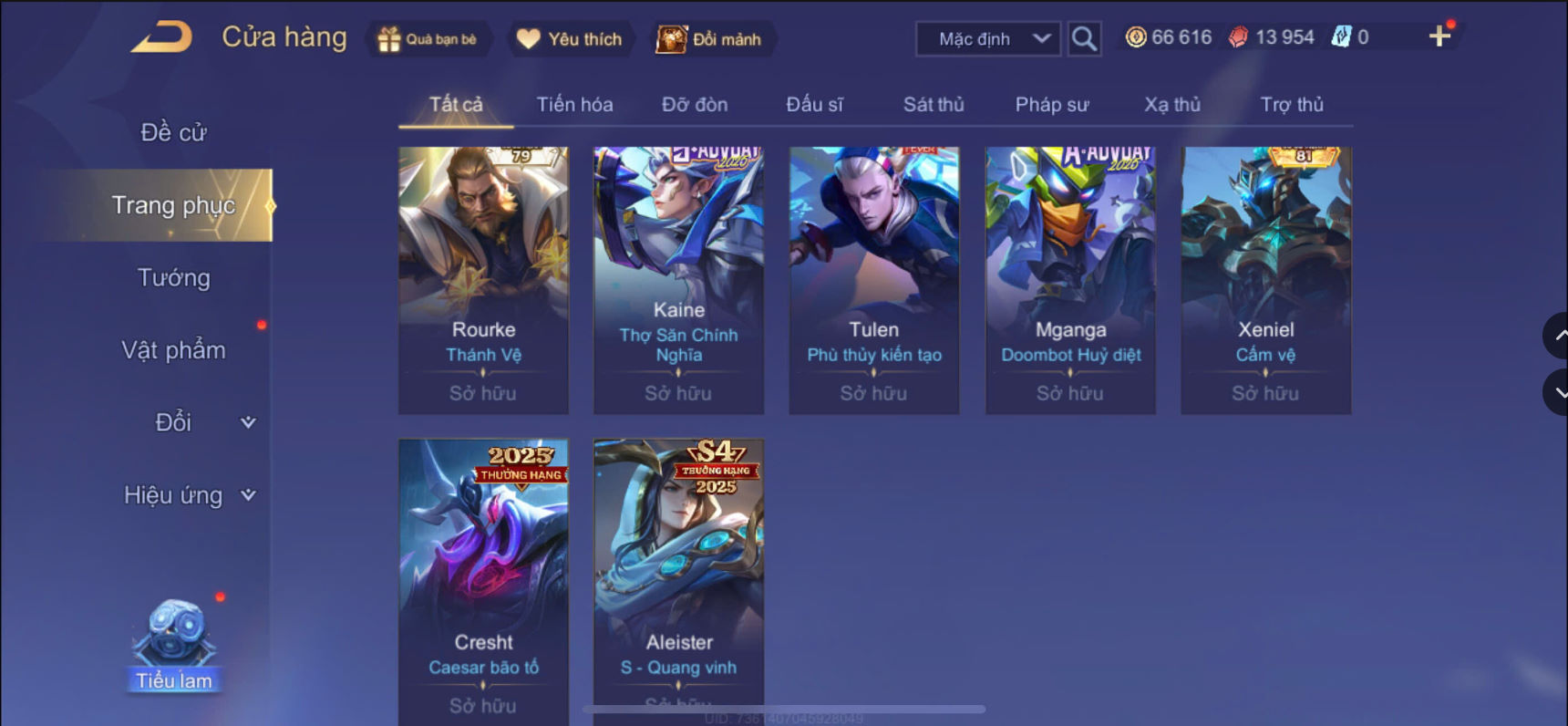
Task: Click the horizontal scroll bar at bottom
Action: click(x=784, y=709)
